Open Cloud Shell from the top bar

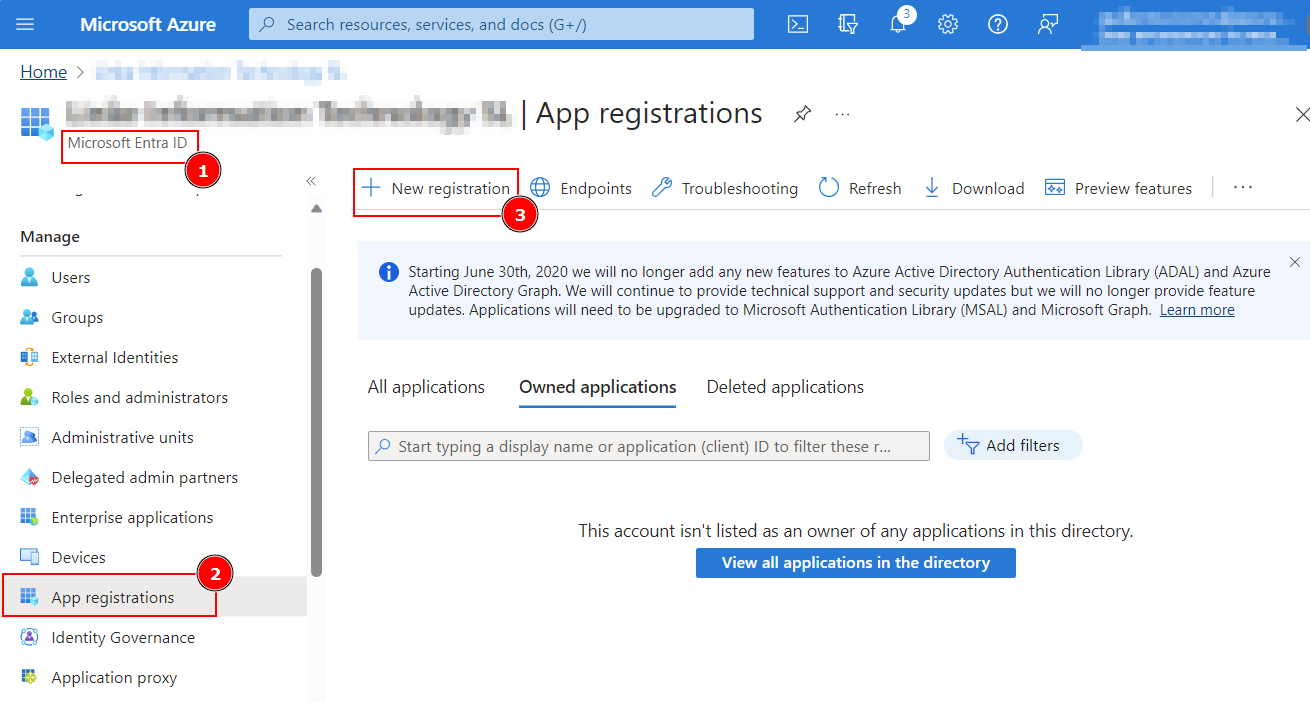point(798,24)
